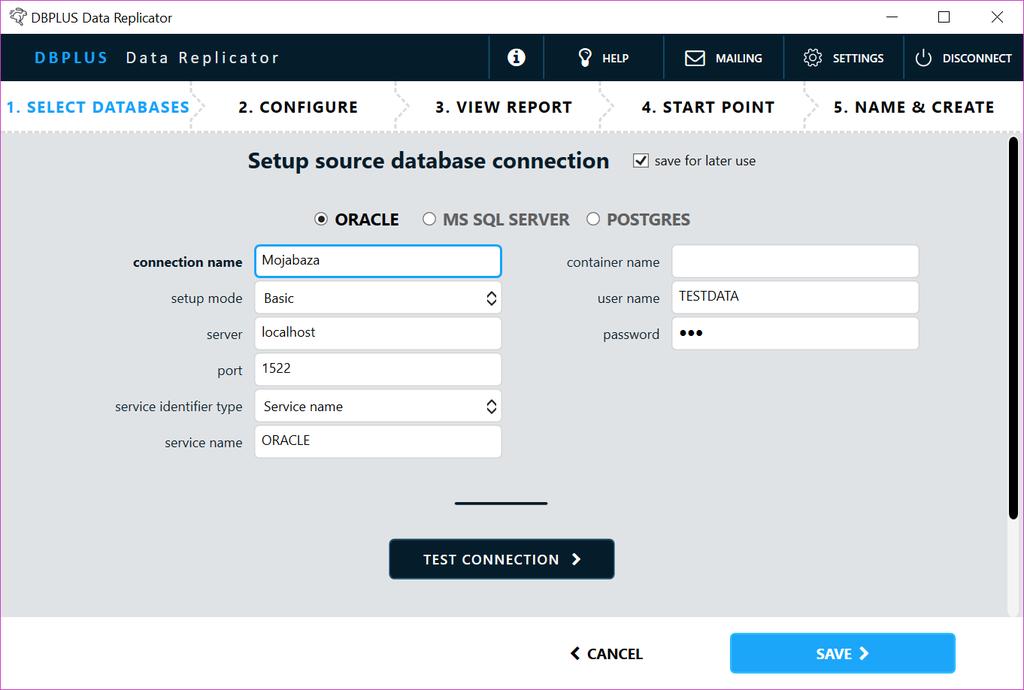
Task: Open the service identifier type dropdown
Action: pyautogui.click(x=378, y=406)
